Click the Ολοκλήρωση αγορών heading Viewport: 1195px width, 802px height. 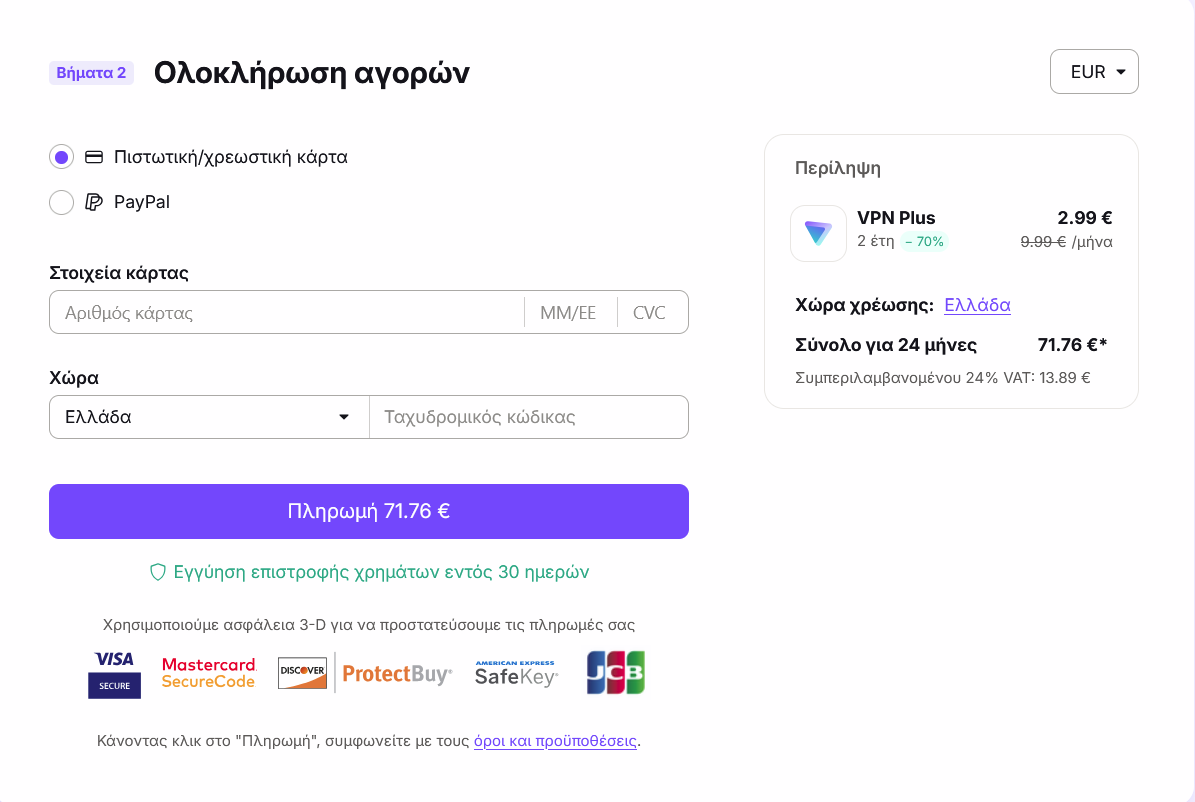pos(312,73)
